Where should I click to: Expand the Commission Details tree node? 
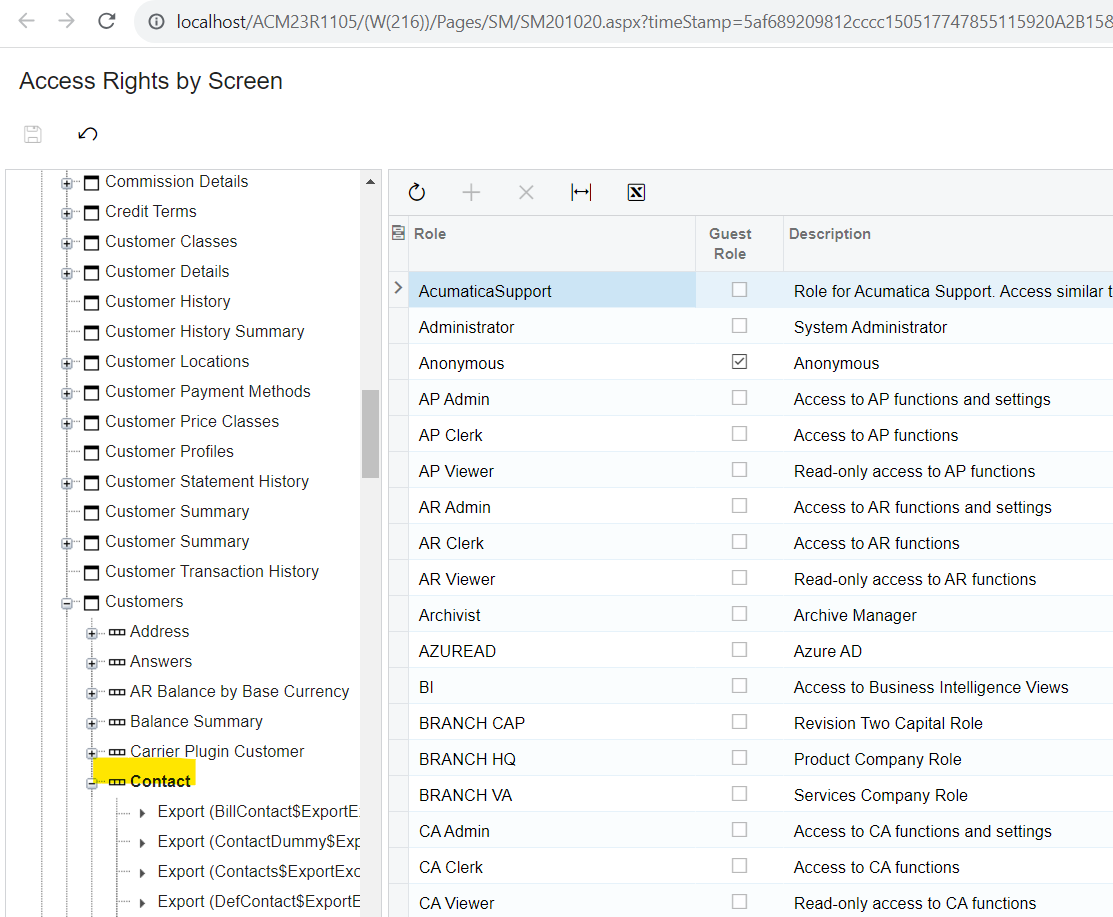click(67, 183)
